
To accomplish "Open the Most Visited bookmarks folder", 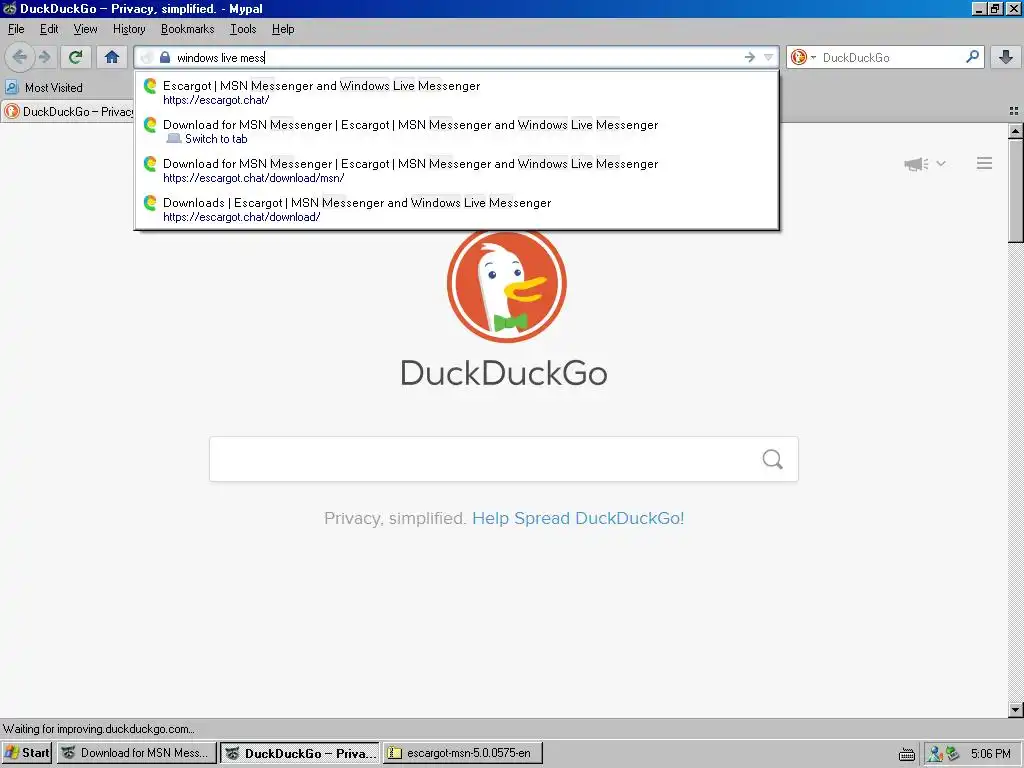I will (x=44, y=88).
